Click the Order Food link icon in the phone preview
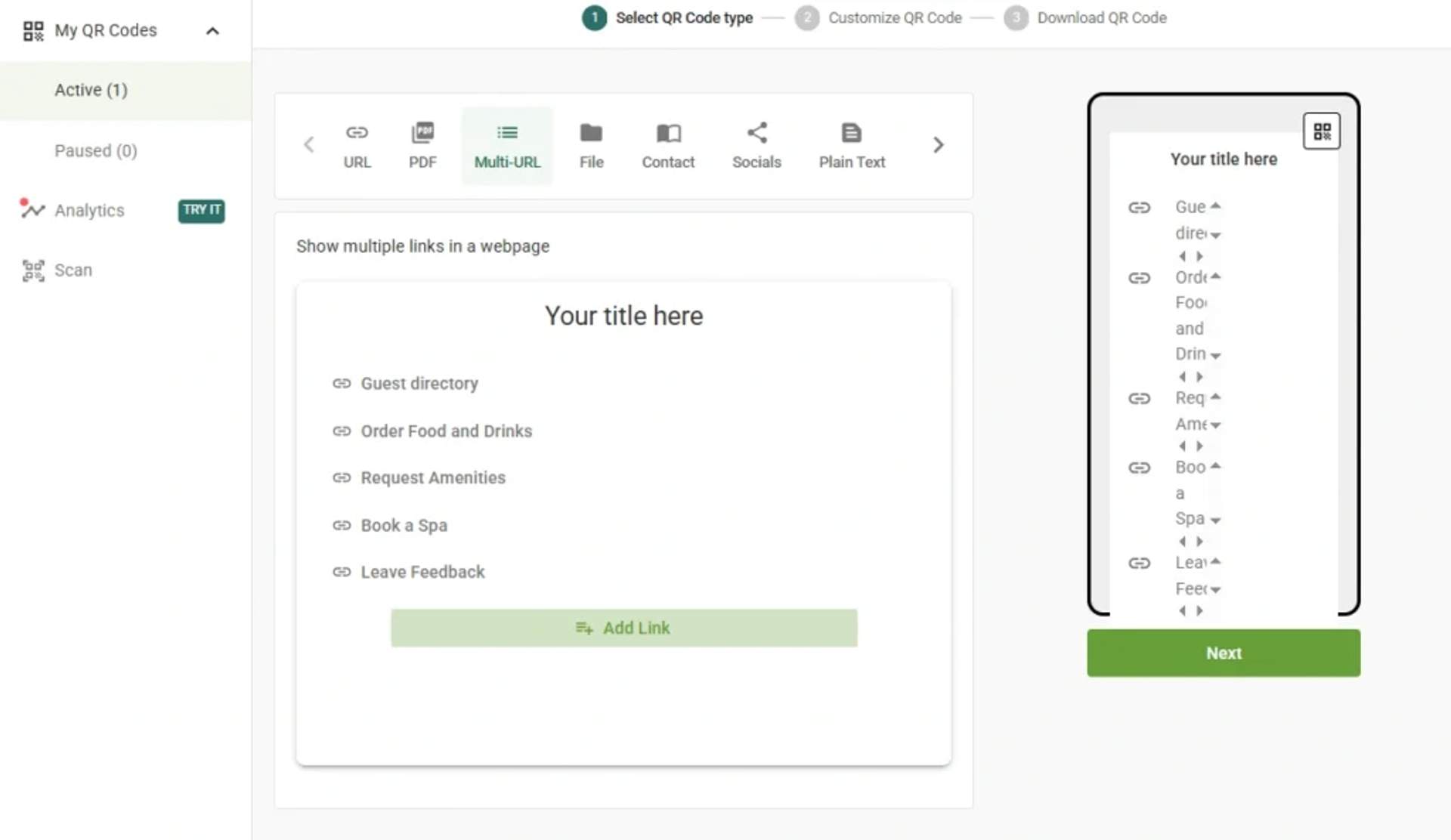Screen dimensions: 1451x840 tap(1139, 278)
